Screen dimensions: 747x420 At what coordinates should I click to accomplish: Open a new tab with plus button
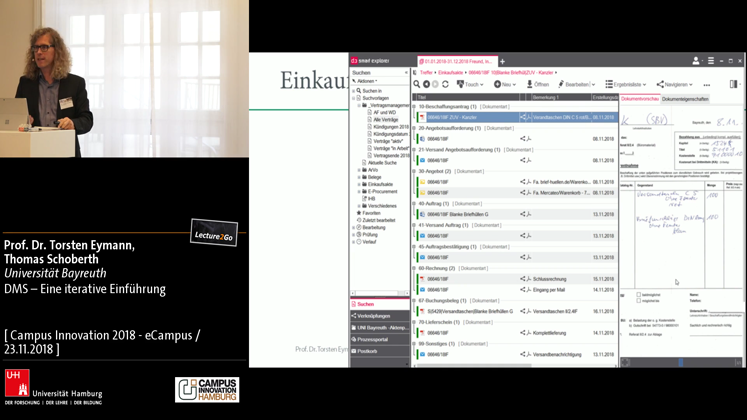click(502, 61)
